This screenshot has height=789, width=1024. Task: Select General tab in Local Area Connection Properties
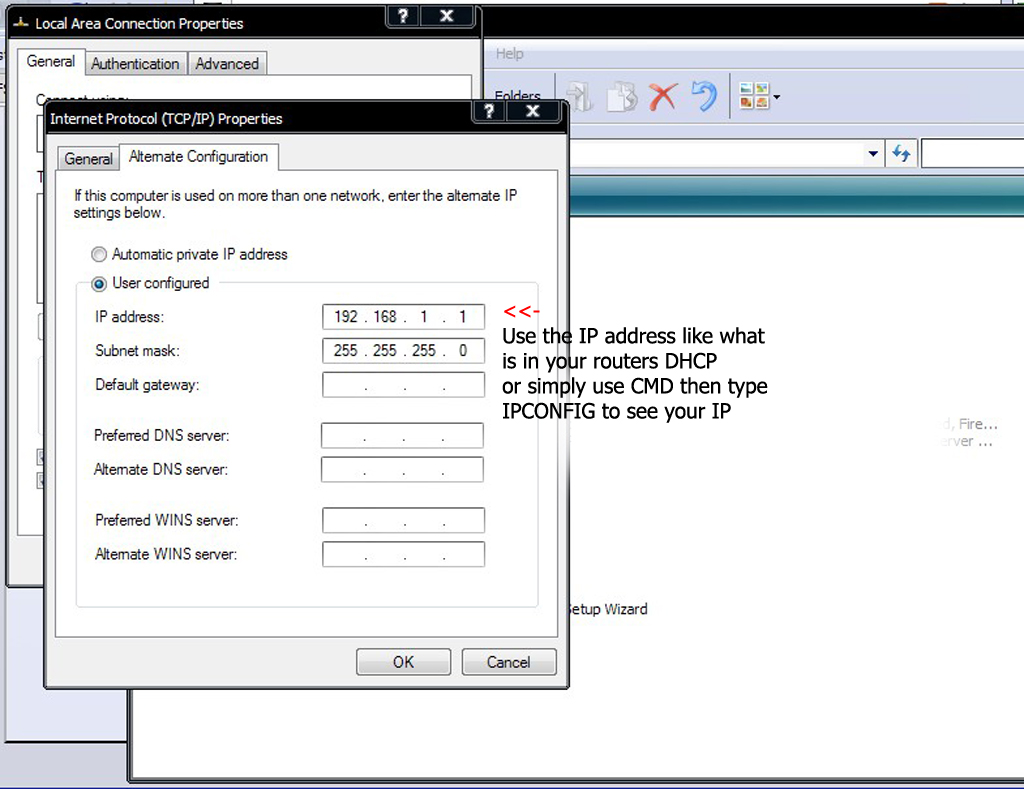tap(50, 62)
